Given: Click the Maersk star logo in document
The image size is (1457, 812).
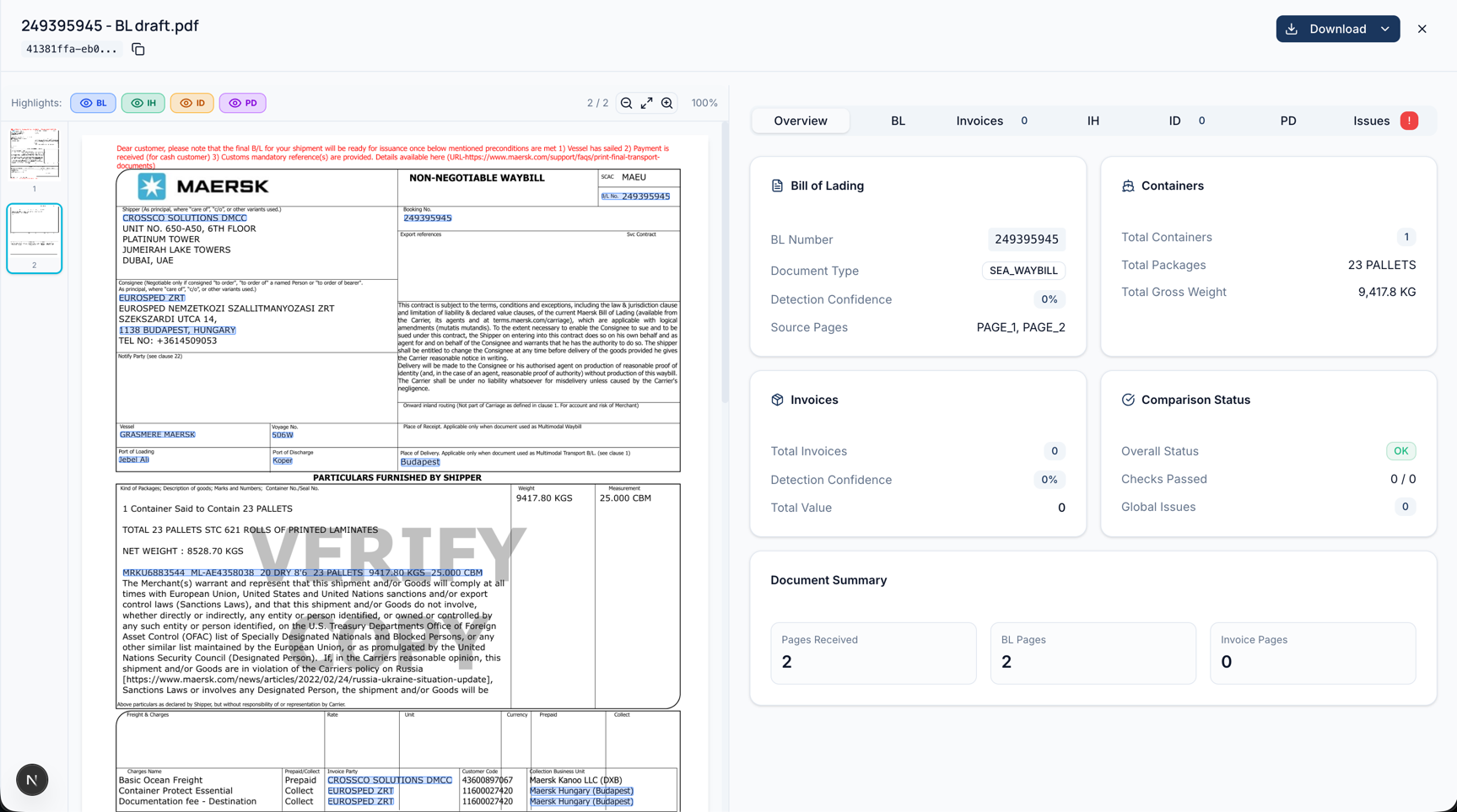Looking at the screenshot, I should (x=152, y=186).
